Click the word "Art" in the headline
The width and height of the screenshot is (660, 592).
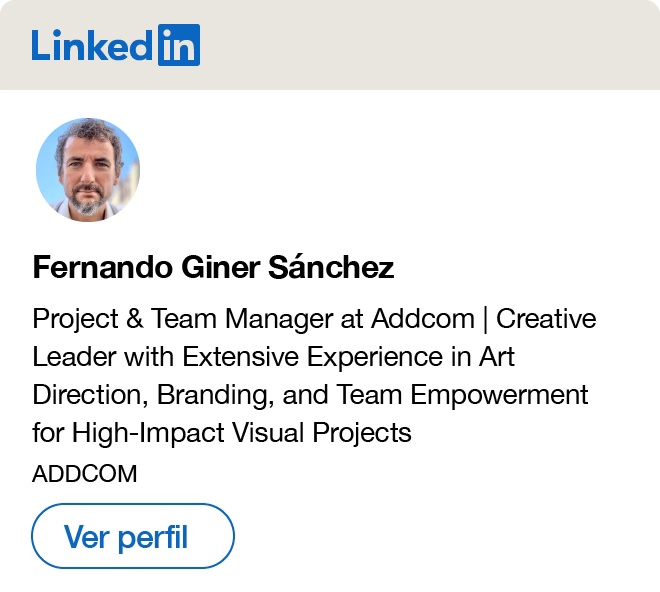[x=496, y=357]
